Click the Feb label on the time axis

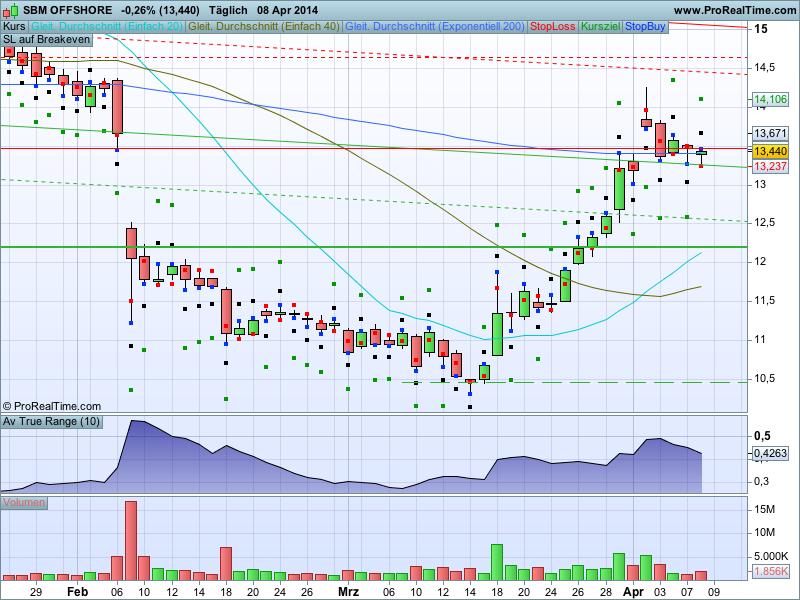click(78, 592)
